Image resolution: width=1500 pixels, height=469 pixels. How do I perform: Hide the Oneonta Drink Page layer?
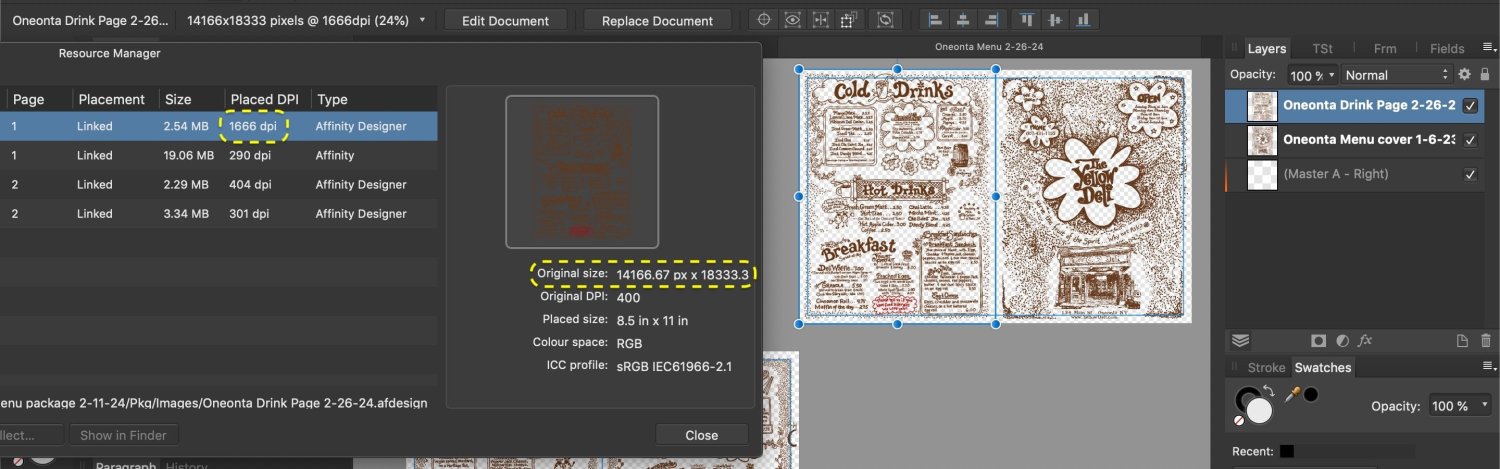pos(1470,106)
